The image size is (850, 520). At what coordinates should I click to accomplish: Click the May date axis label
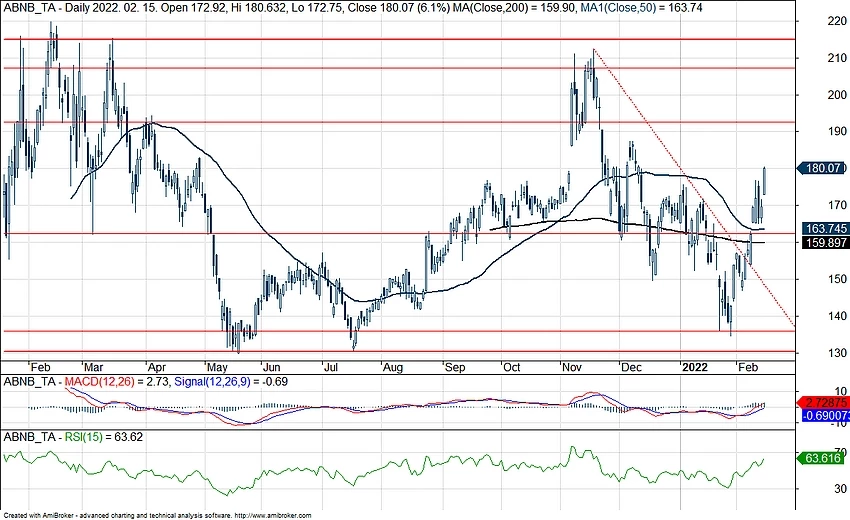[x=217, y=367]
